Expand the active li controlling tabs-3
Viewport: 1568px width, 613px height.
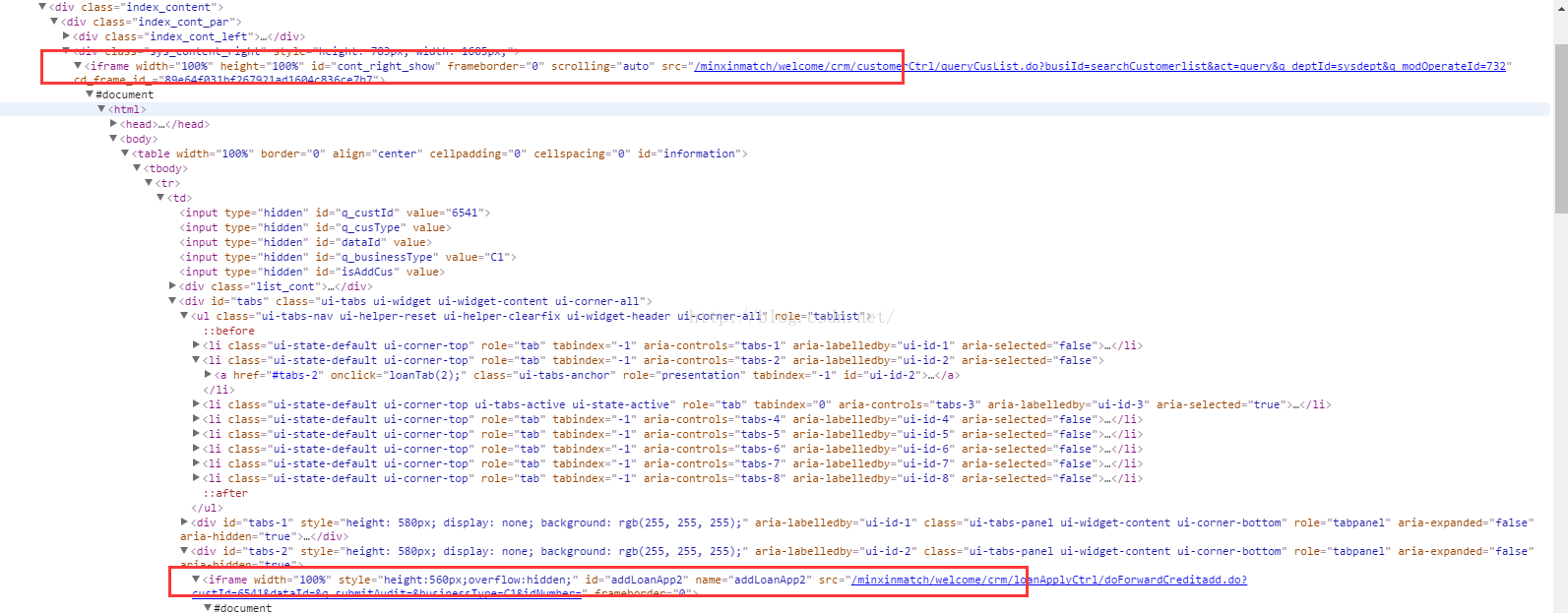click(x=196, y=404)
